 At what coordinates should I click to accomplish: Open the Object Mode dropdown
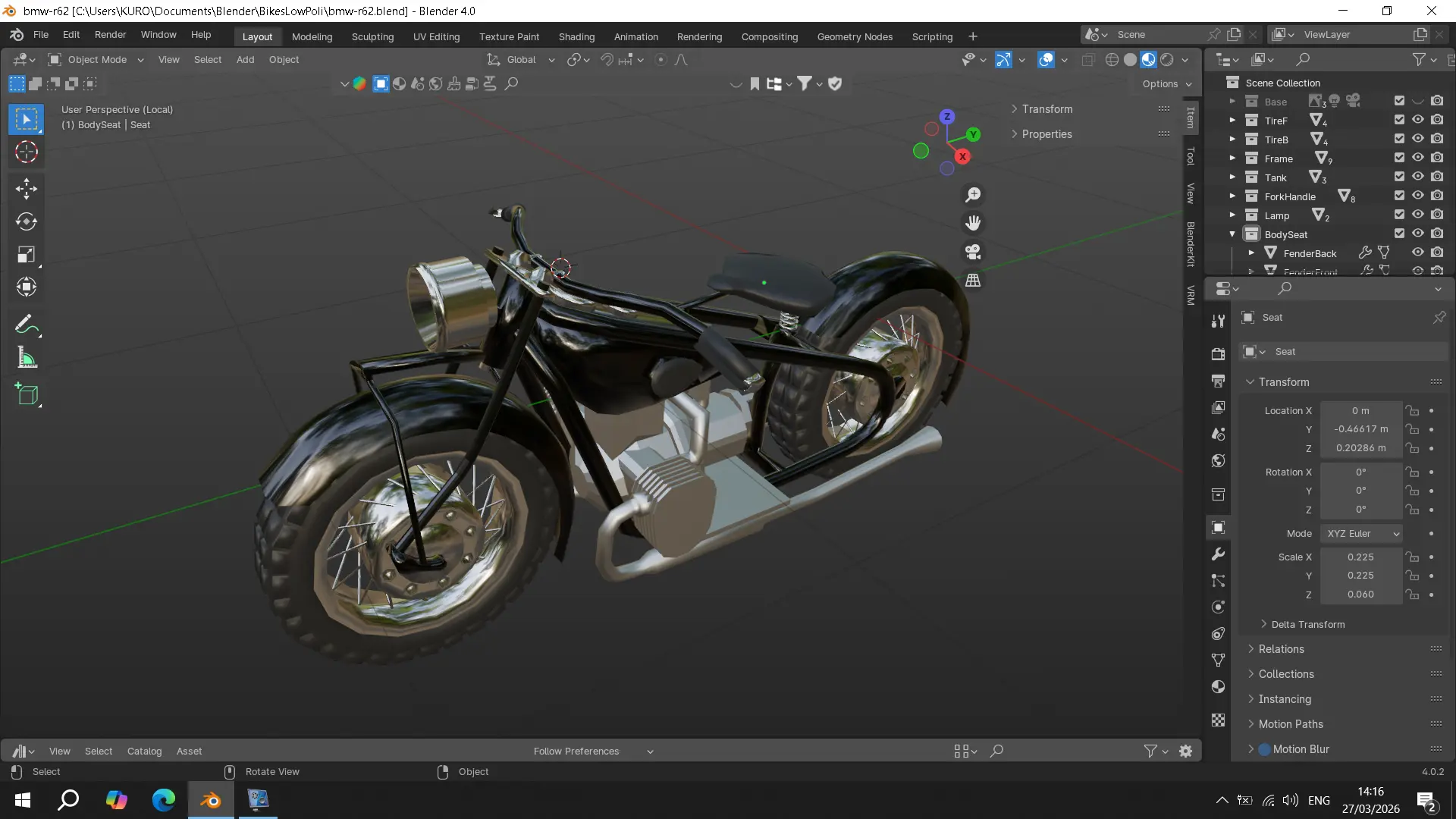point(96,60)
